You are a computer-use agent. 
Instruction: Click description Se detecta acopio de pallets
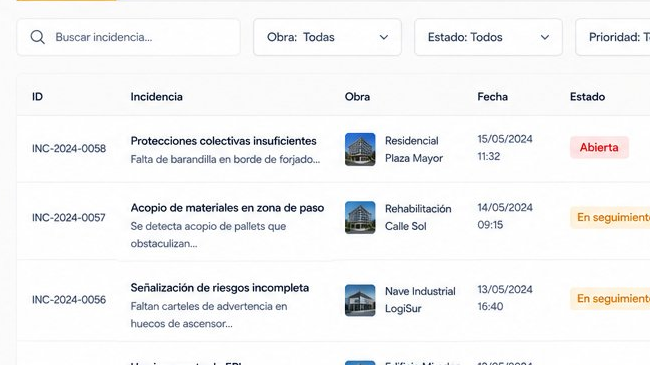208,235
